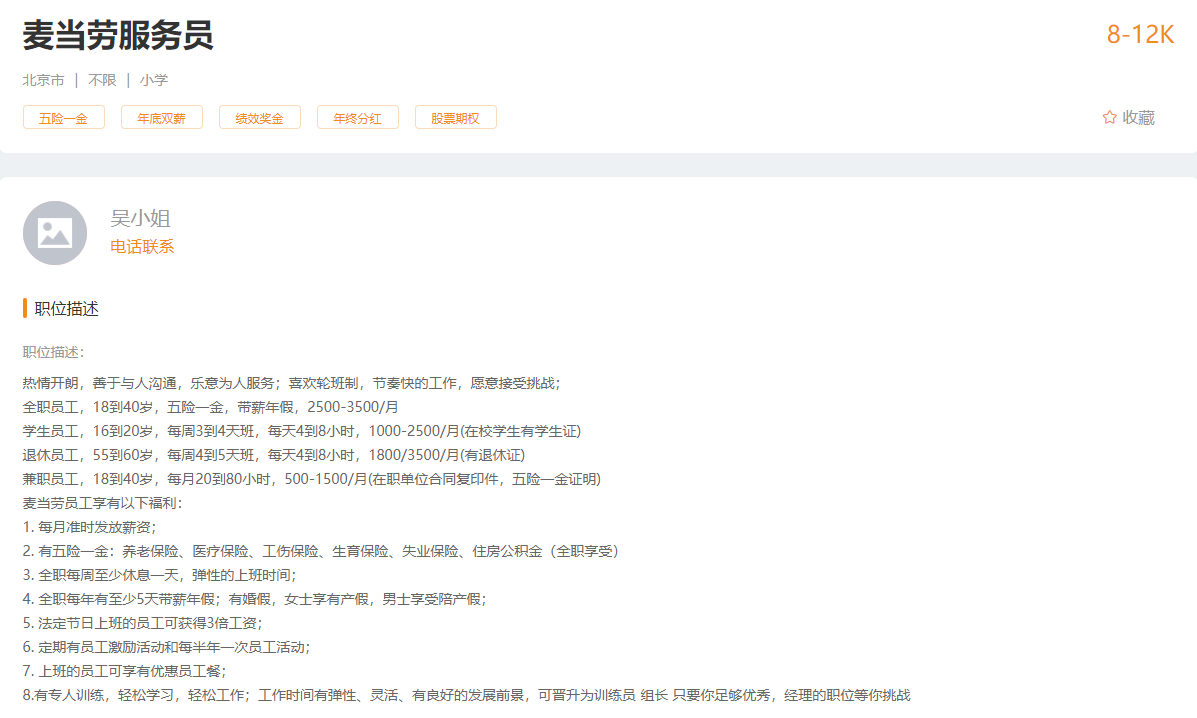Click item 3 about 全职每周至少休息一天

pyautogui.click(x=159, y=575)
